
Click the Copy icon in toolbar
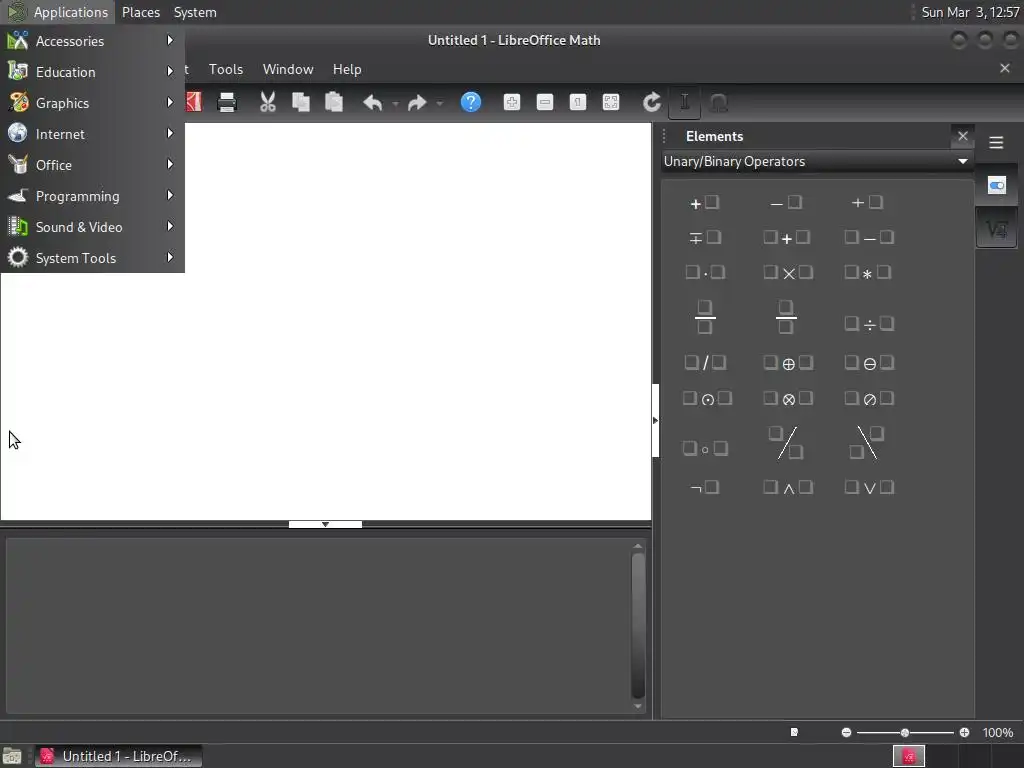click(300, 102)
